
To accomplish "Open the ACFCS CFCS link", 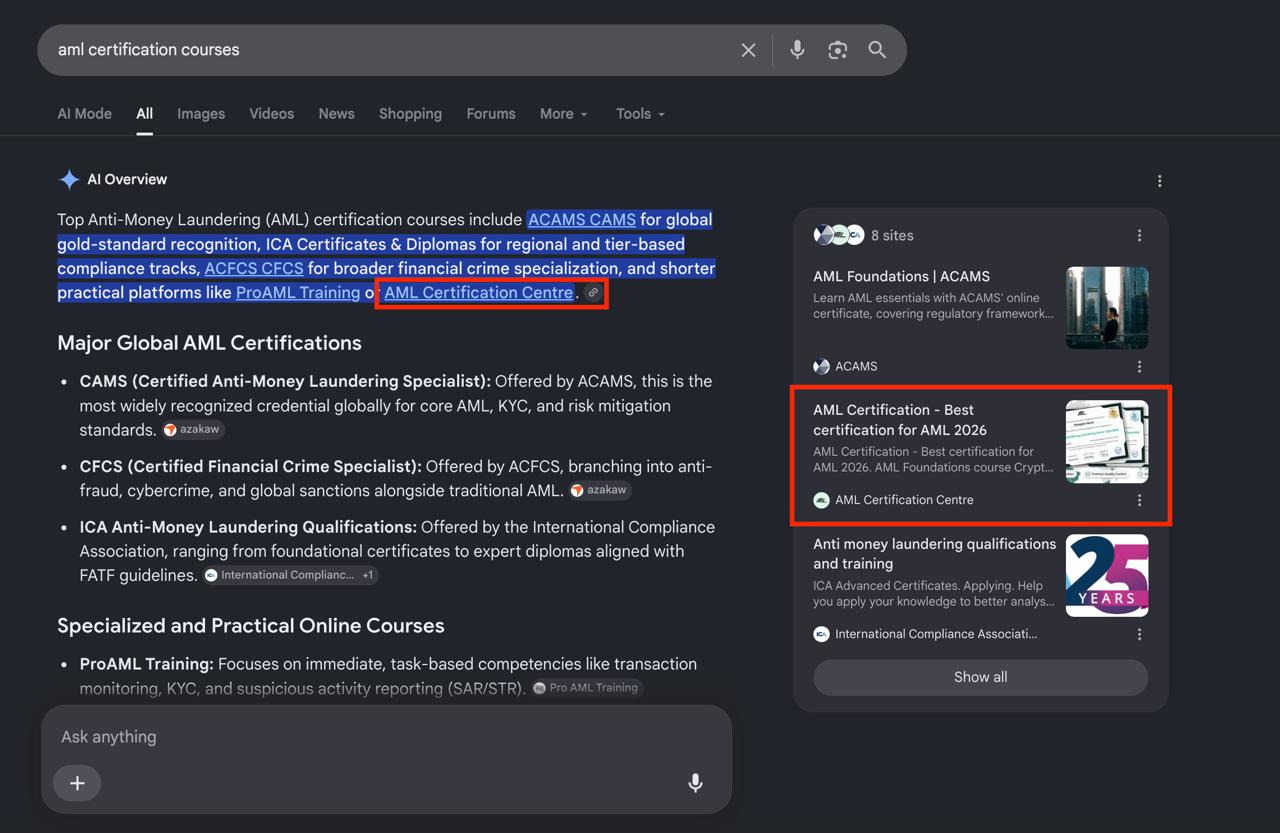I will point(254,269).
